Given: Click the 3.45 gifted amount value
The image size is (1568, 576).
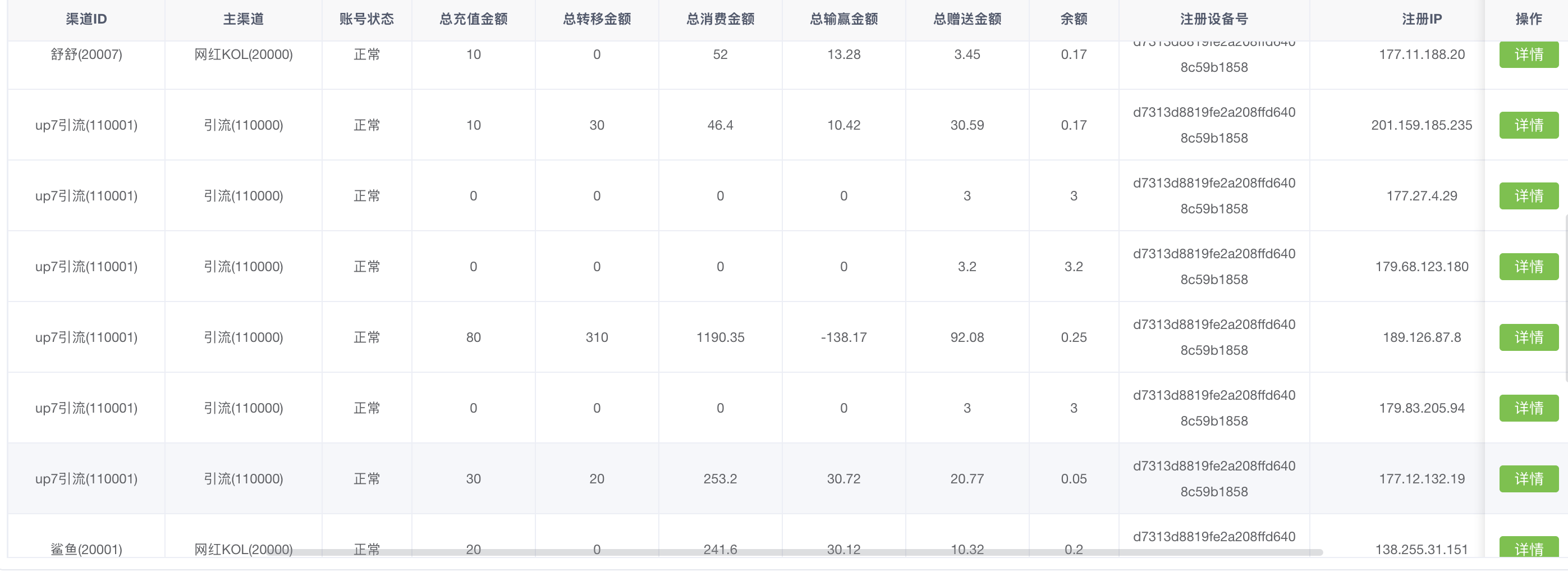Looking at the screenshot, I should pyautogui.click(x=967, y=54).
